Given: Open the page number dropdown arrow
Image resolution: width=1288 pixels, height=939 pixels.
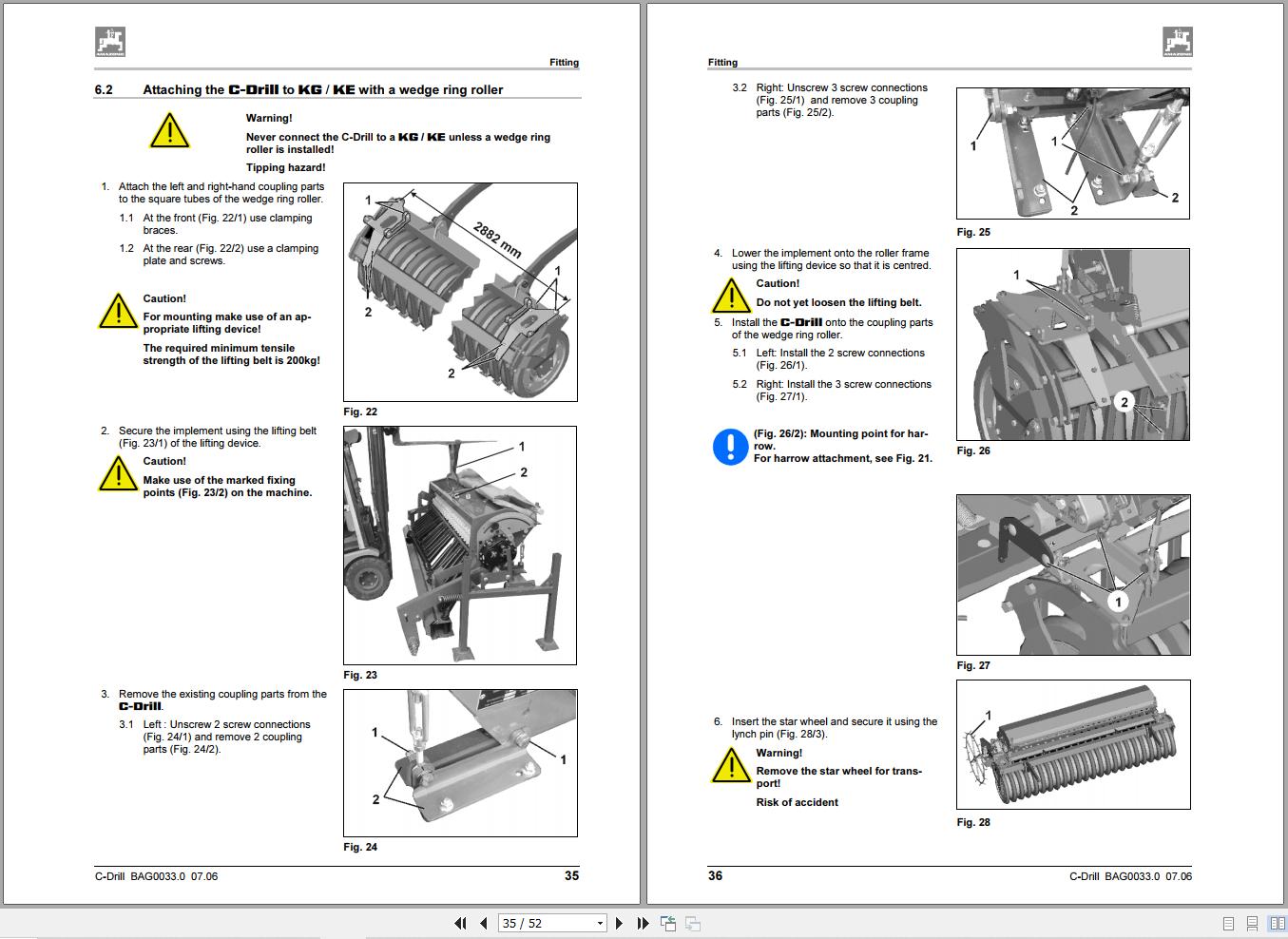Looking at the screenshot, I should coord(600,923).
